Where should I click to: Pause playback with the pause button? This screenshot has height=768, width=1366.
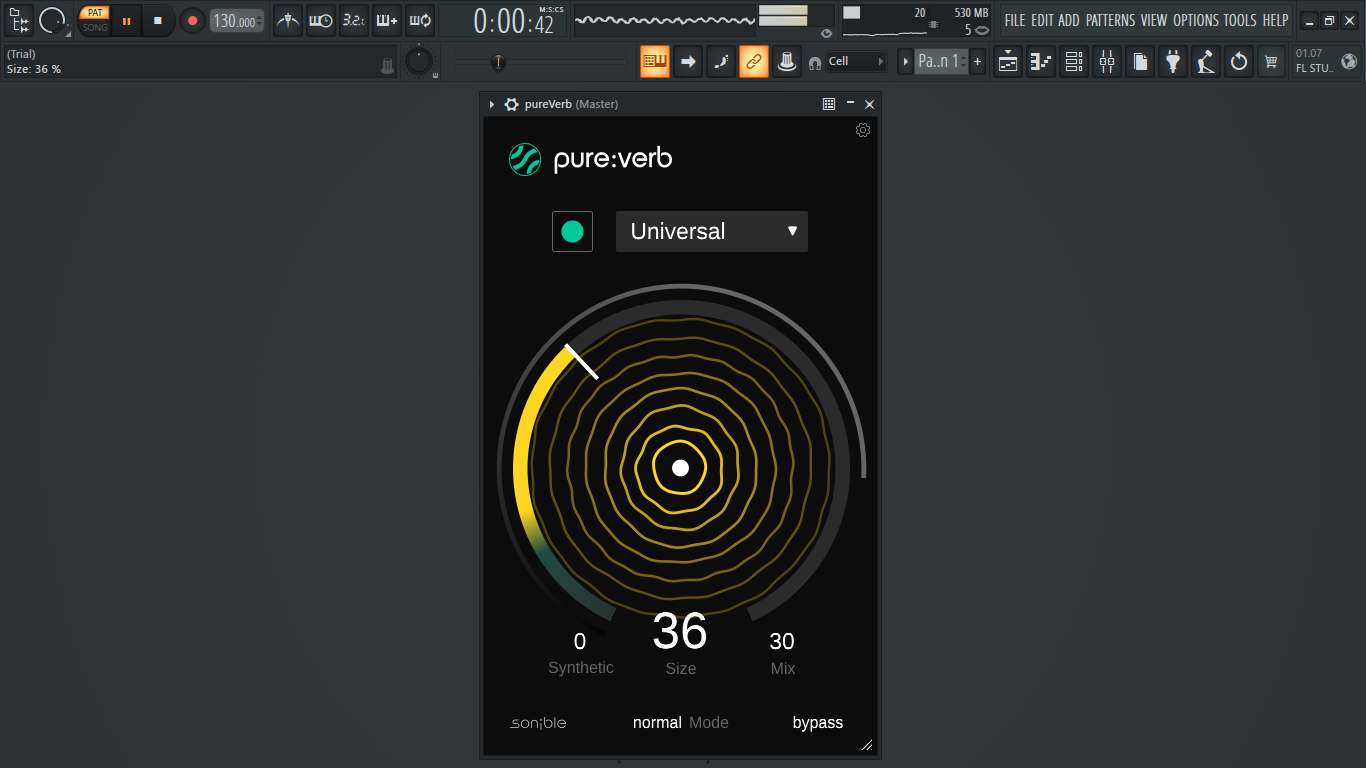[x=127, y=20]
